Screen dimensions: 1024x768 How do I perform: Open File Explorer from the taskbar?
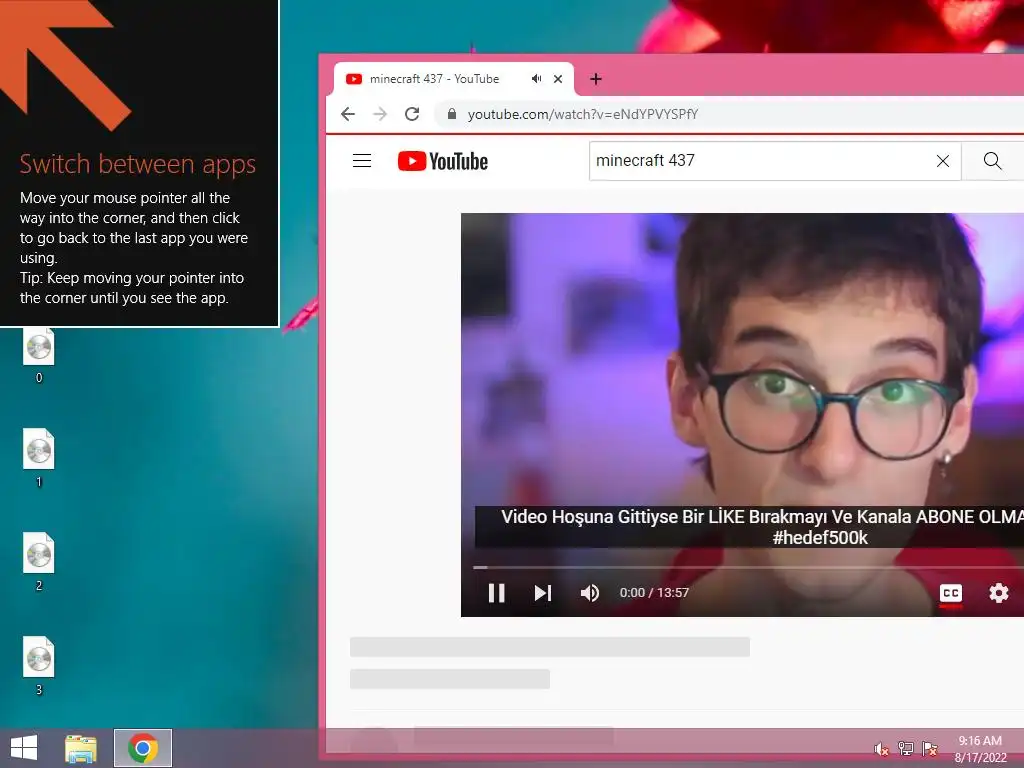(81, 748)
